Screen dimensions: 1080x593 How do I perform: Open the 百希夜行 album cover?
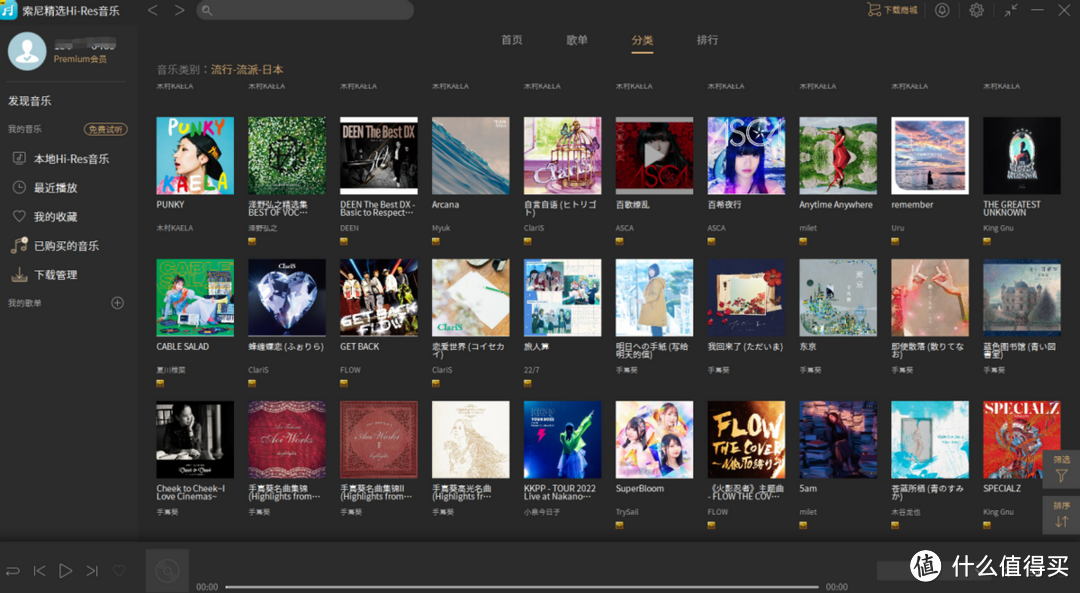[746, 156]
